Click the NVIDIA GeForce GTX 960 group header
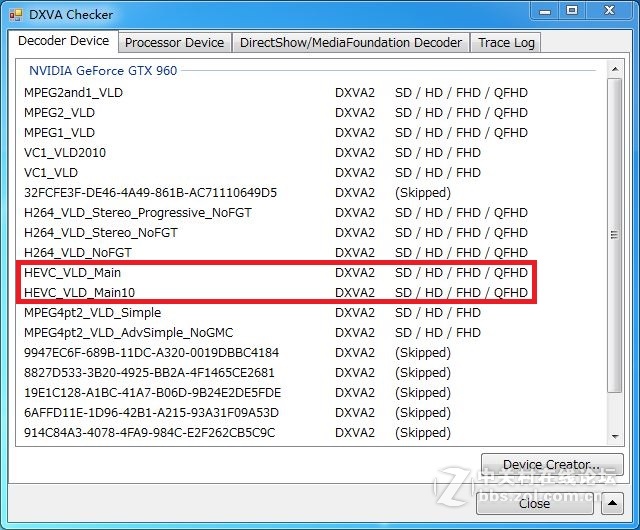The width and height of the screenshot is (640, 530). 102,70
